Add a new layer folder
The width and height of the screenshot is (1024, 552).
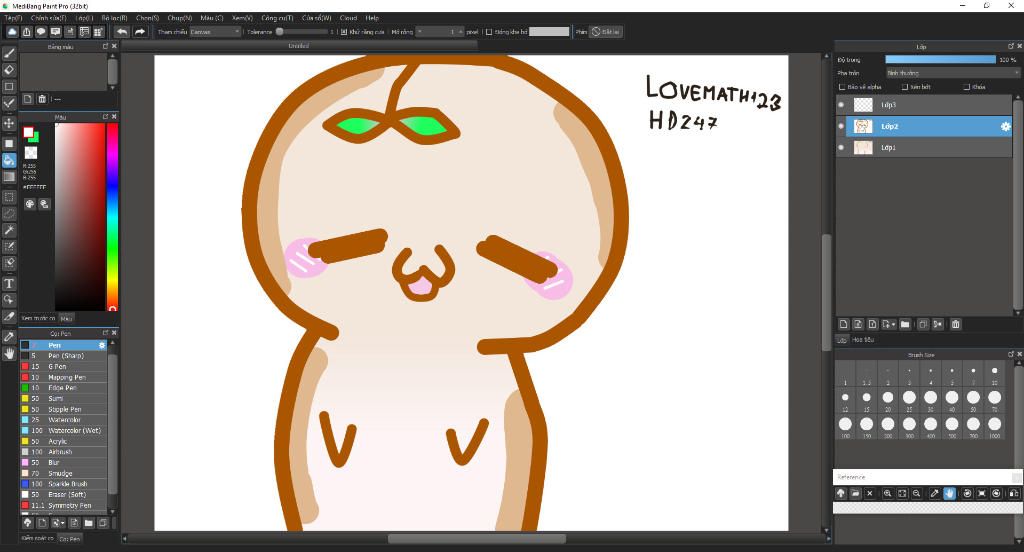(x=905, y=324)
